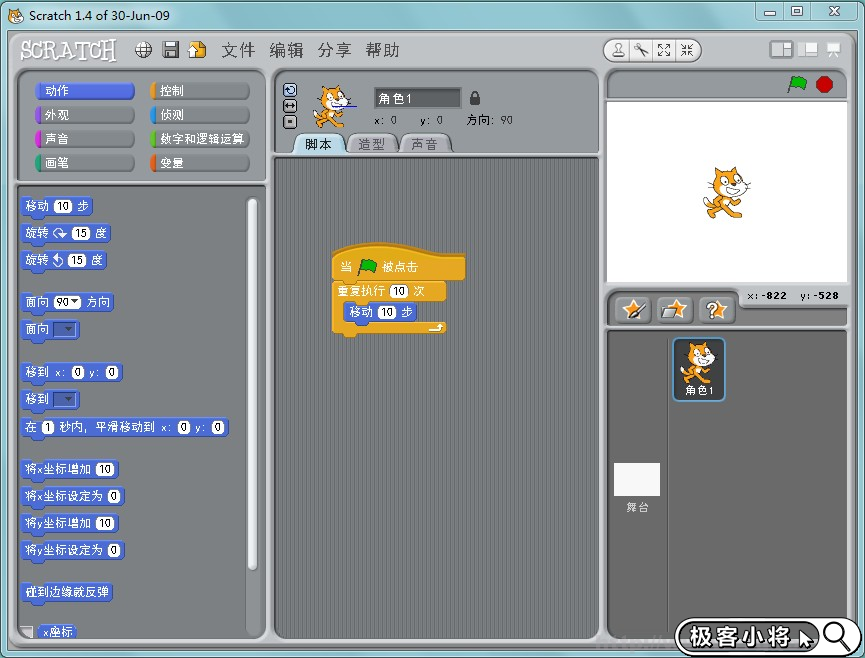Image resolution: width=865 pixels, height=658 pixels.
Task: Paint a new sprite with brush-star icon
Action: (633, 310)
